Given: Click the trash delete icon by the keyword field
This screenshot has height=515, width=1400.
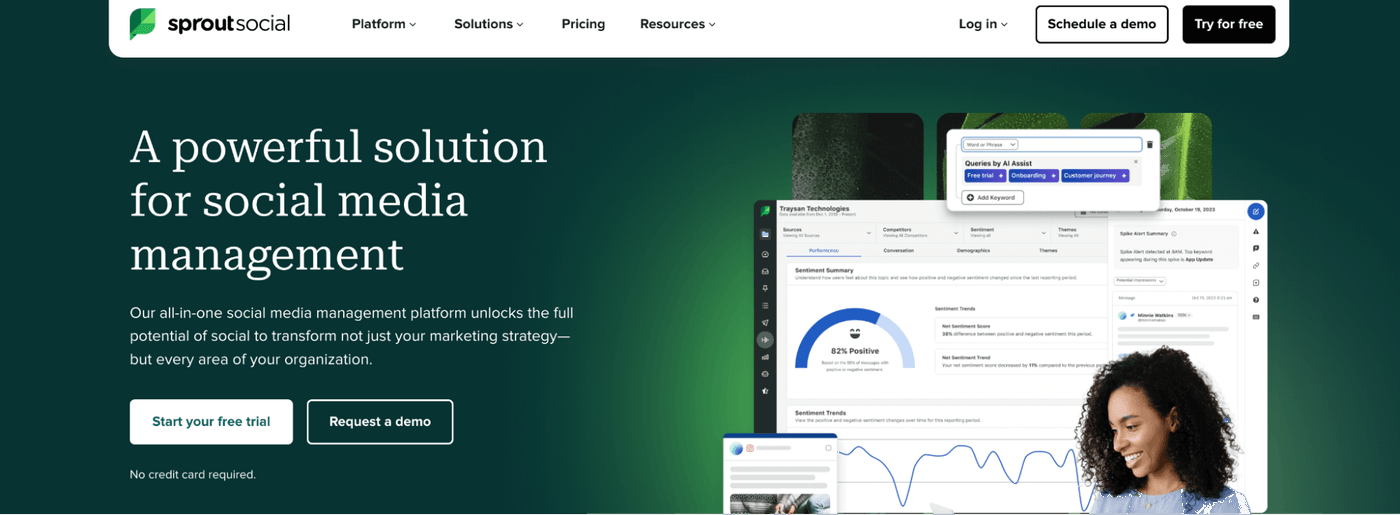Looking at the screenshot, I should (1150, 145).
